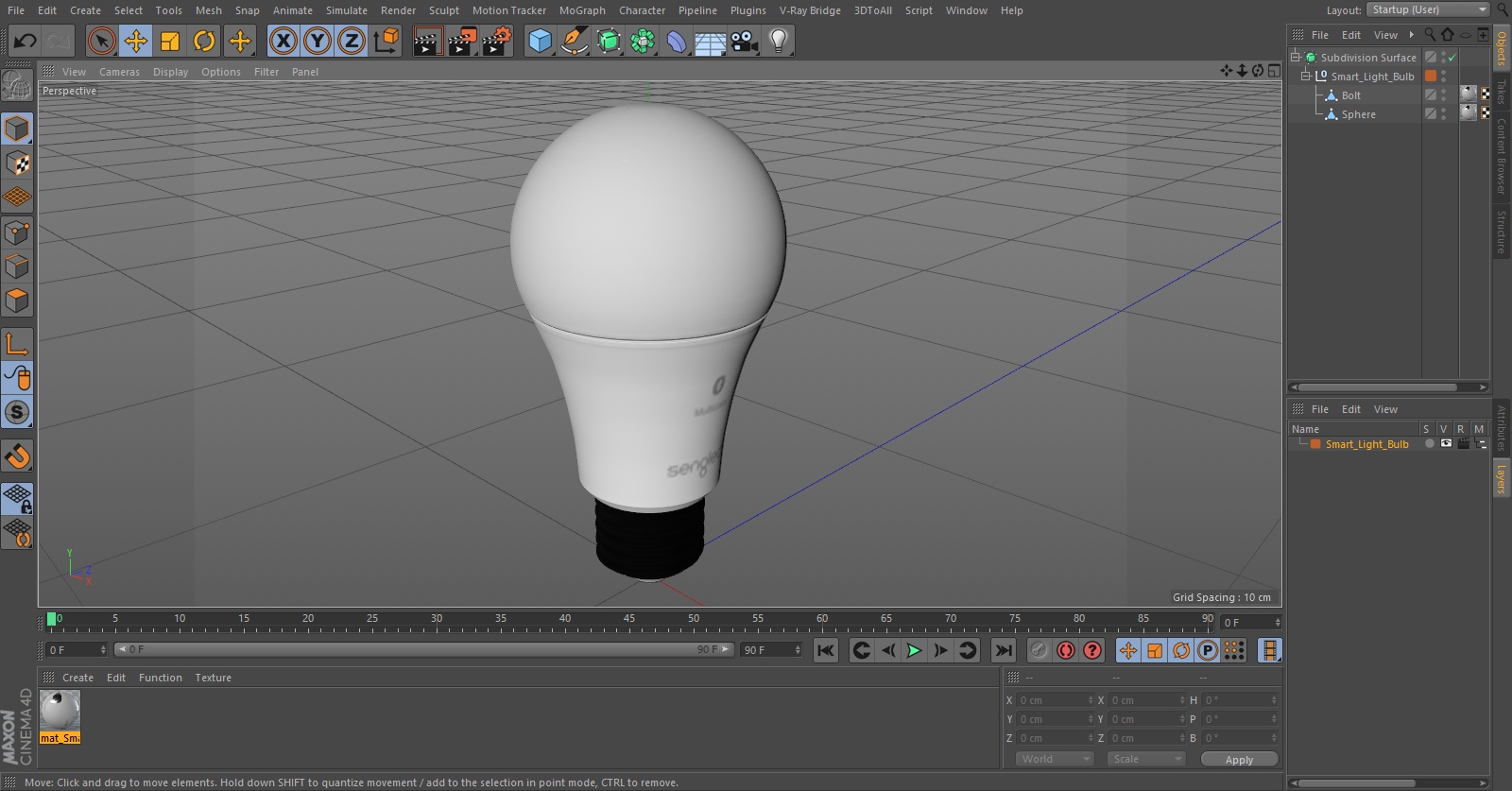Step to the next frame
Image resolution: width=1512 pixels, height=791 pixels.
(x=940, y=650)
